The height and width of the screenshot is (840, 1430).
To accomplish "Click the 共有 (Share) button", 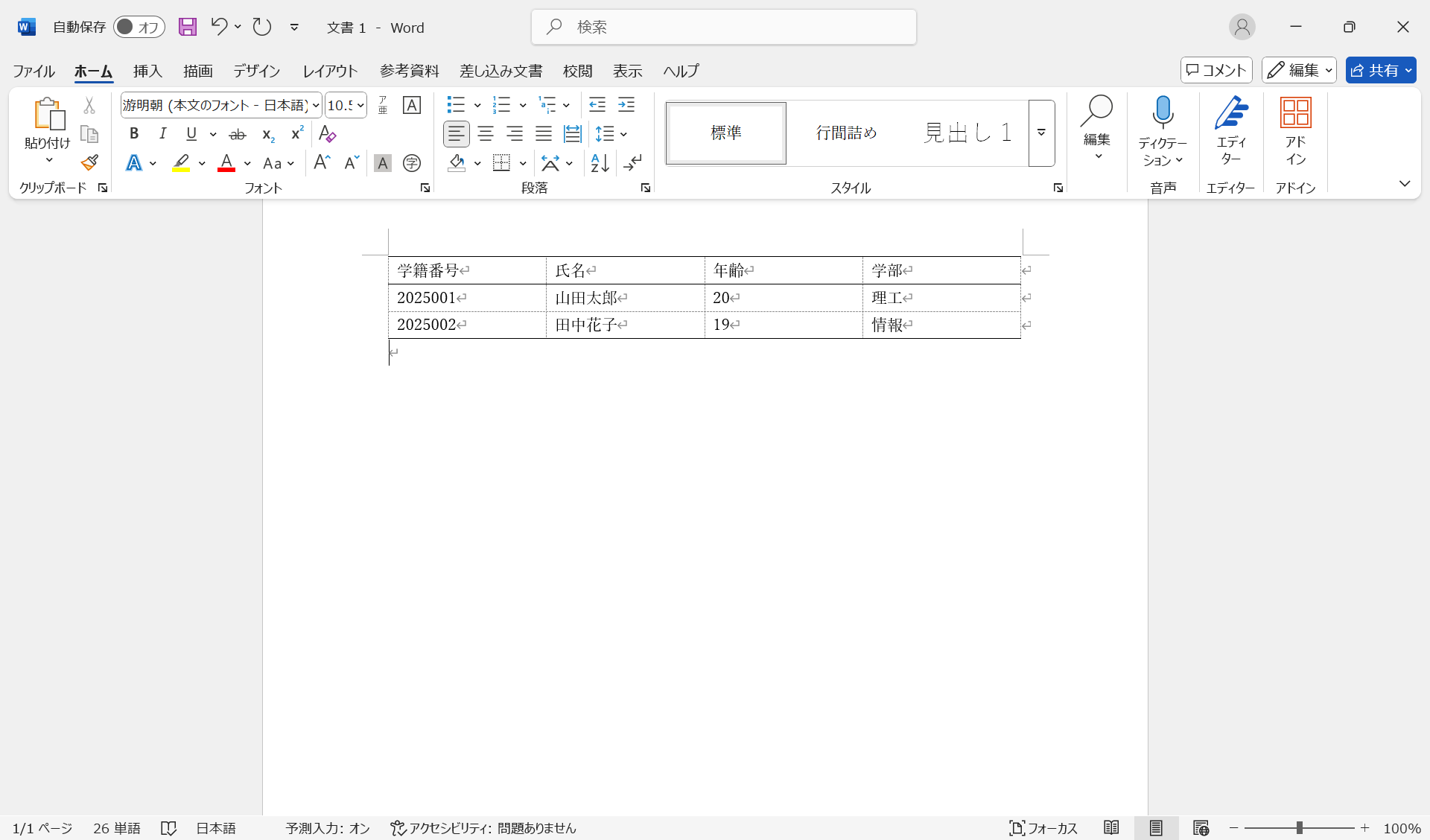I will tap(1381, 69).
